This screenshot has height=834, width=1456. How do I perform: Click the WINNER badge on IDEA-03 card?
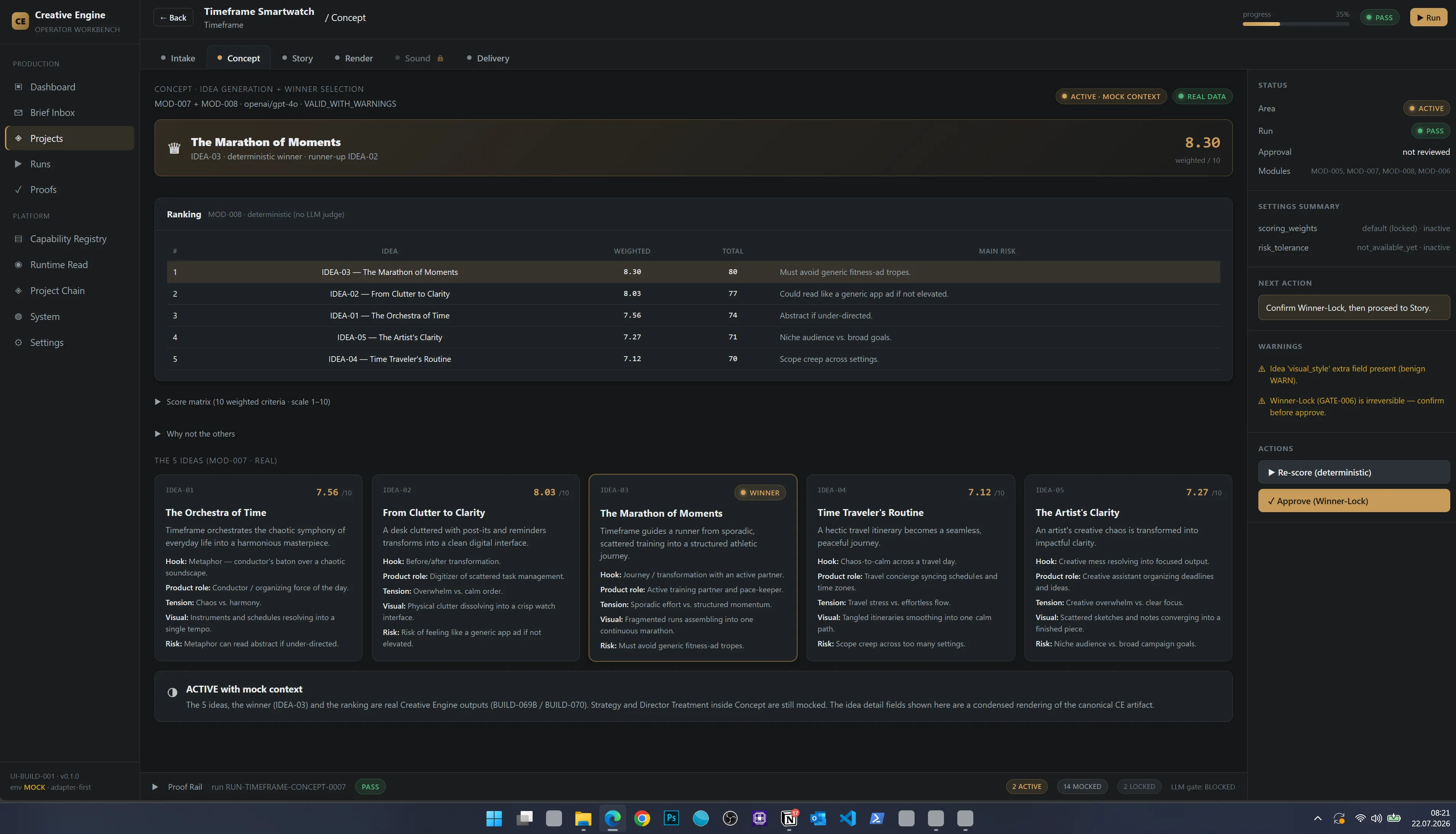760,493
